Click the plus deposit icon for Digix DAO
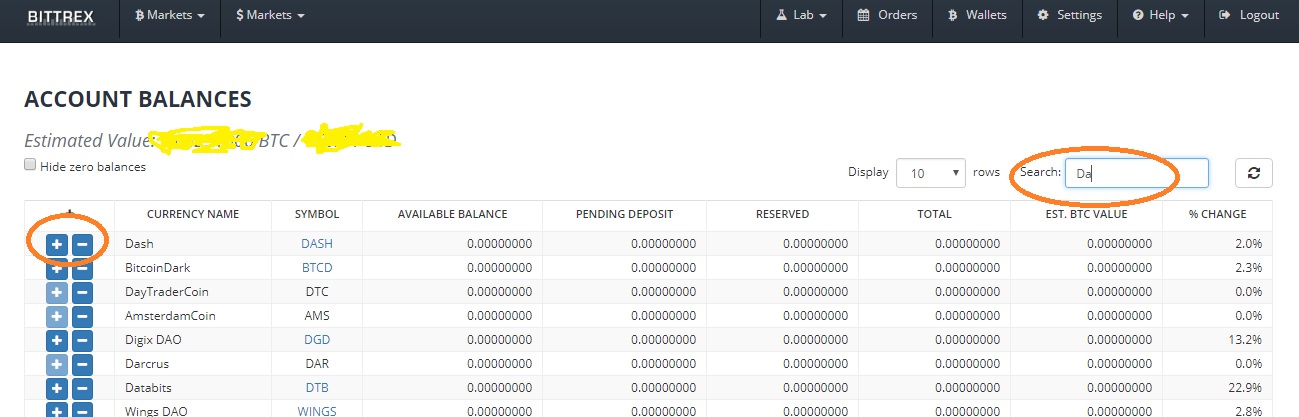The width and height of the screenshot is (1299, 417). 57,339
